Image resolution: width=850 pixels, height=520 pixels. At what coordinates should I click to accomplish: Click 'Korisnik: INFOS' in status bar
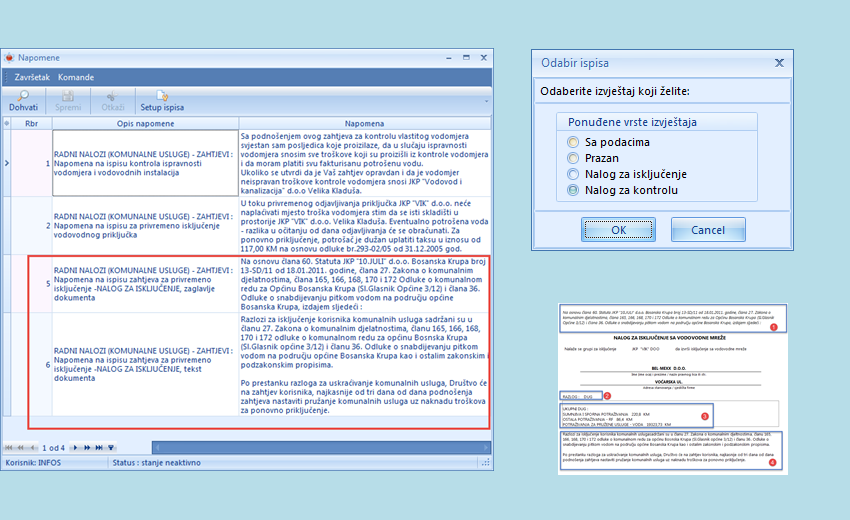(x=33, y=463)
